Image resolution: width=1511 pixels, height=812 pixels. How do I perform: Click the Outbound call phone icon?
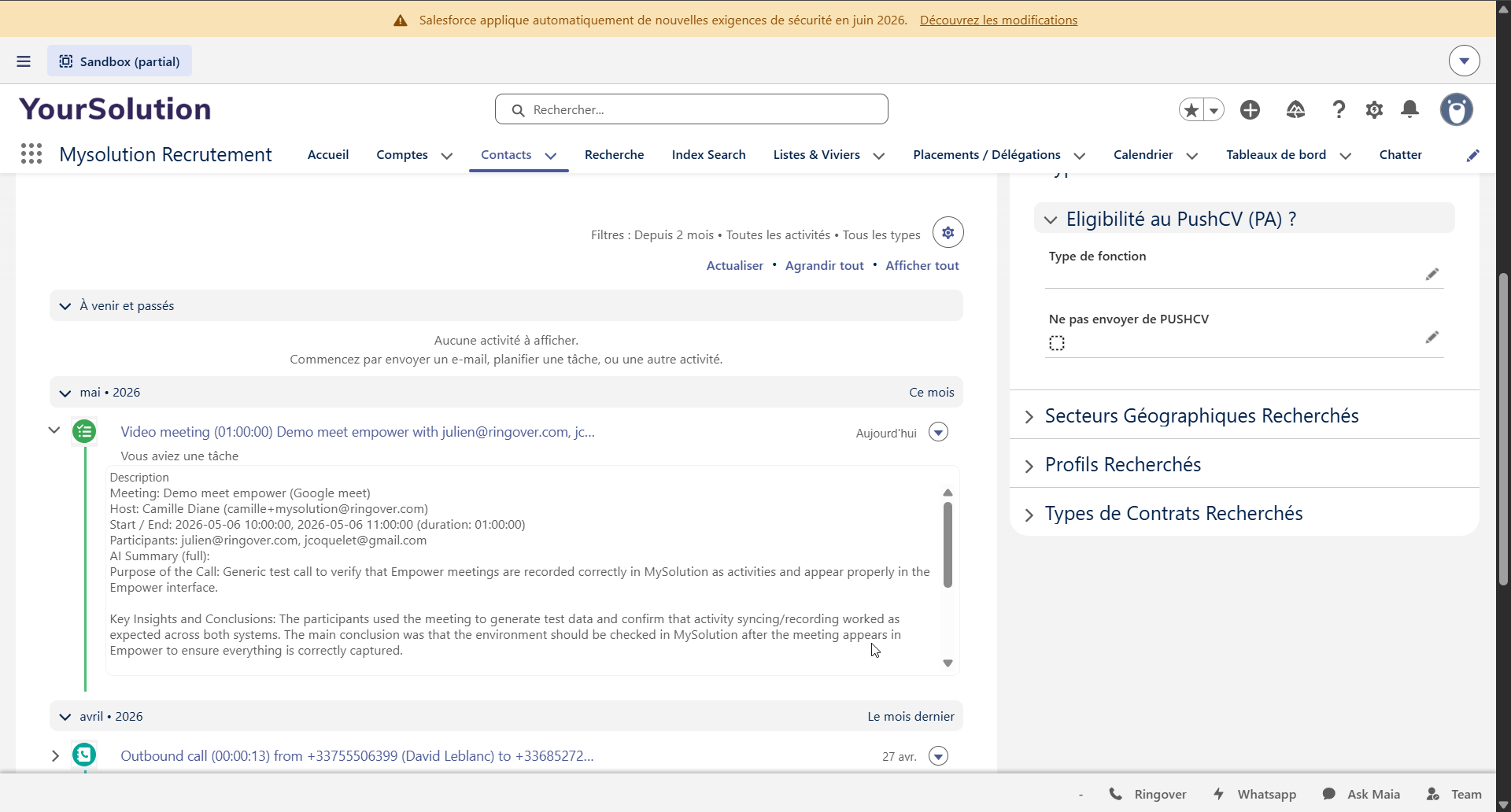[x=84, y=755]
